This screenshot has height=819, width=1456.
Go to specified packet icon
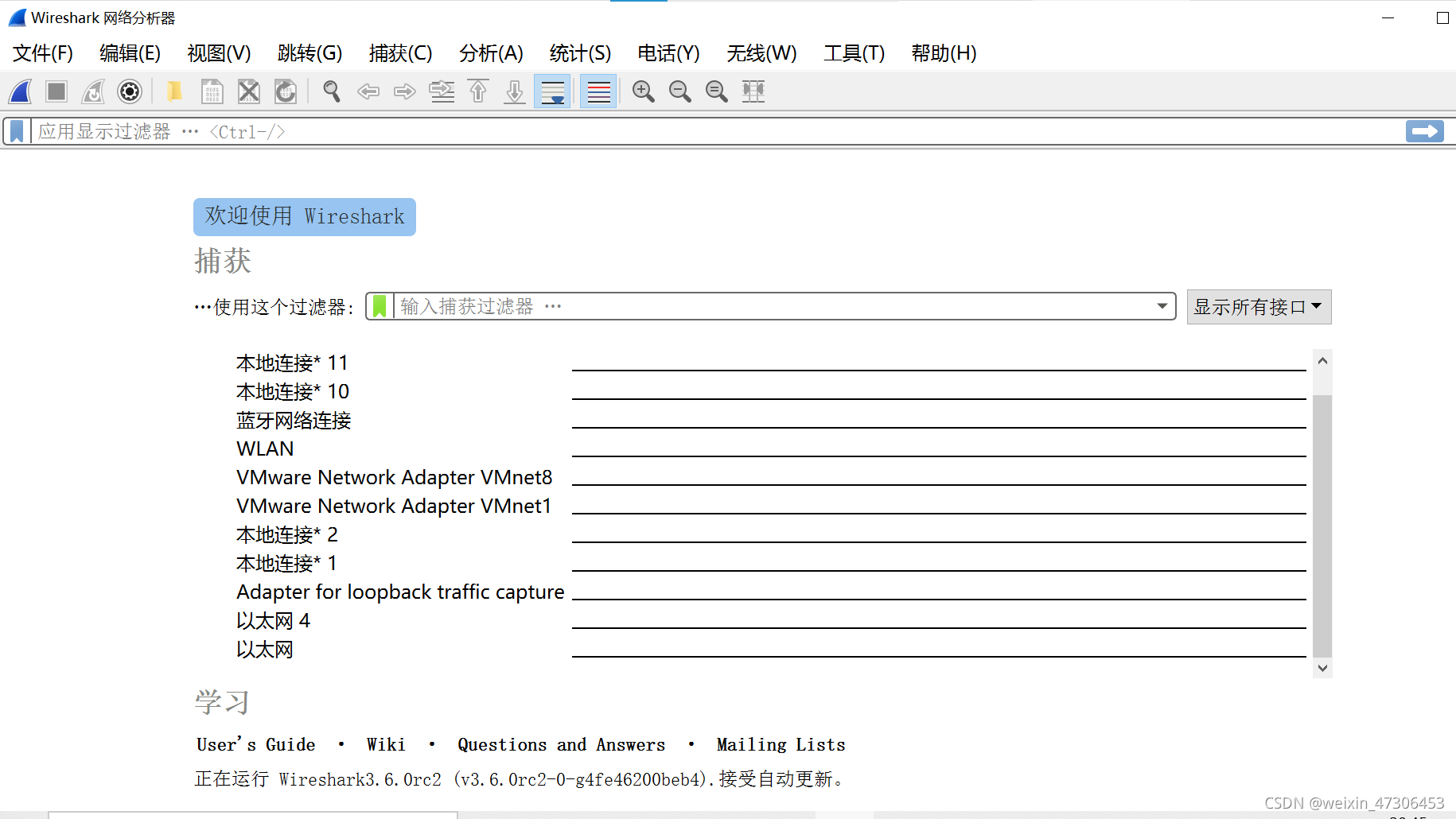(x=442, y=91)
